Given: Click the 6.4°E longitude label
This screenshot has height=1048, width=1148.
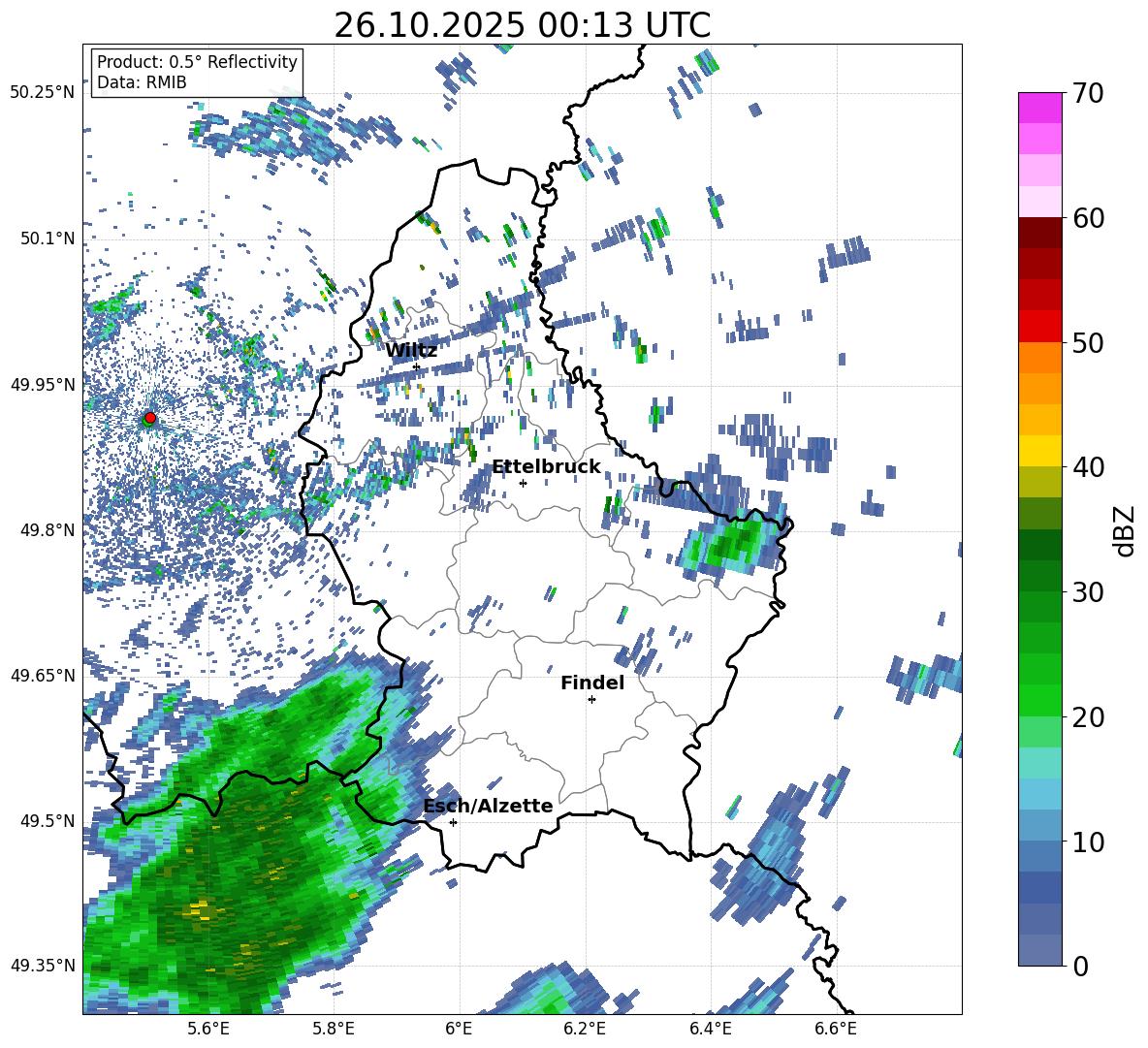Looking at the screenshot, I should coord(711,1029).
